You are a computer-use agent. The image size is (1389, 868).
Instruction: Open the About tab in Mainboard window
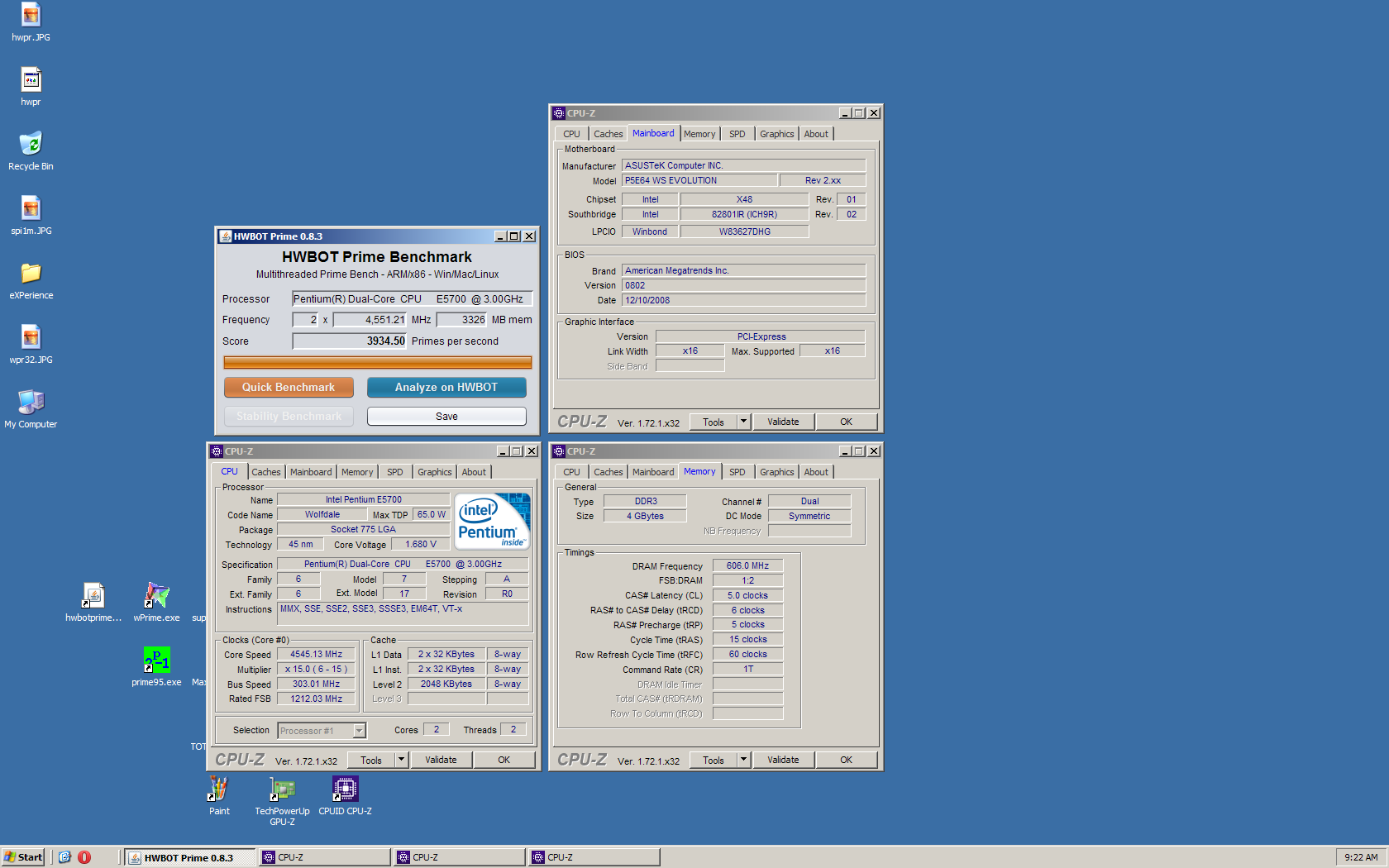point(816,134)
